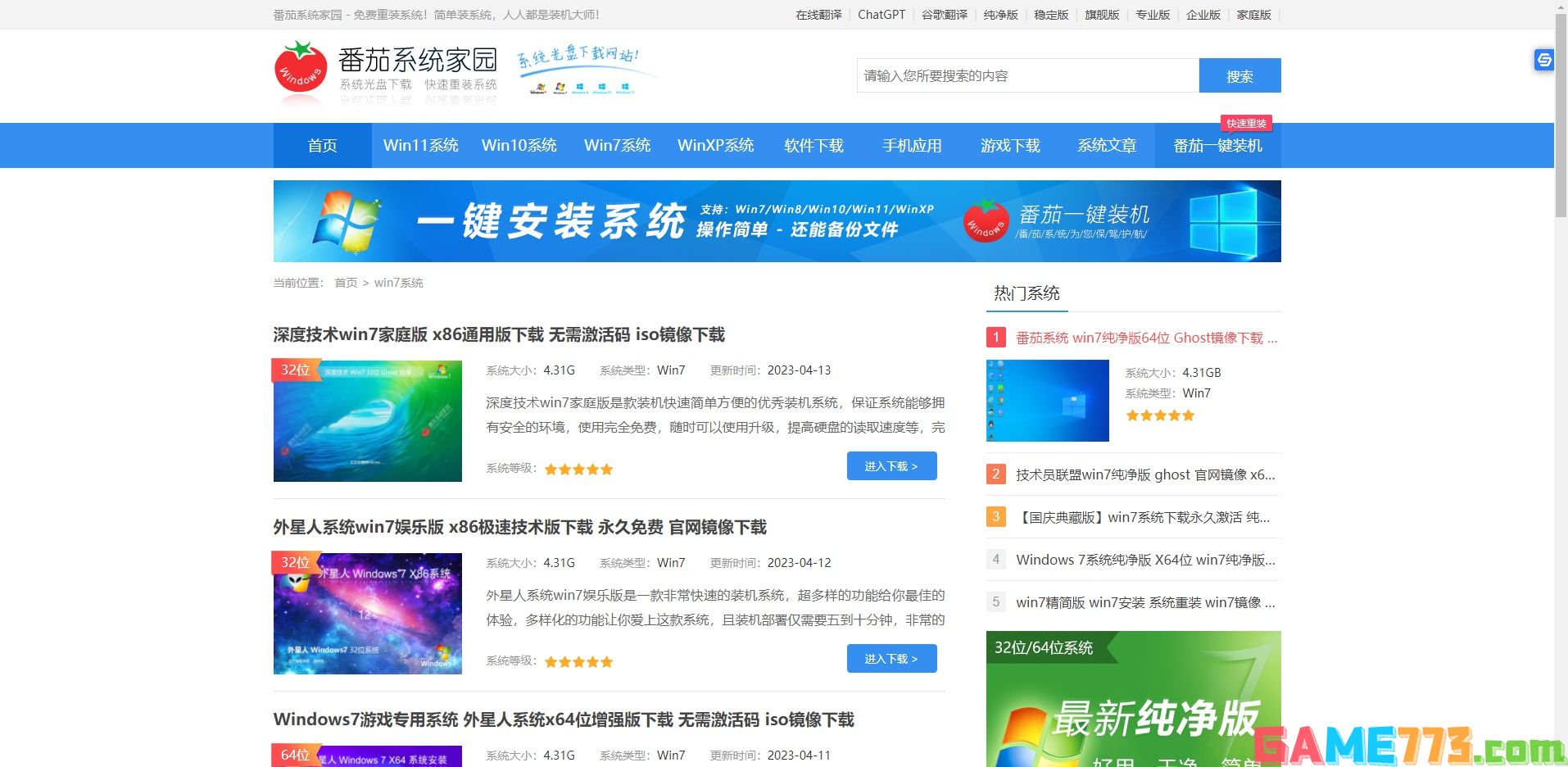Open hot item Windows 7系统纯净版 X64位

[1145, 560]
